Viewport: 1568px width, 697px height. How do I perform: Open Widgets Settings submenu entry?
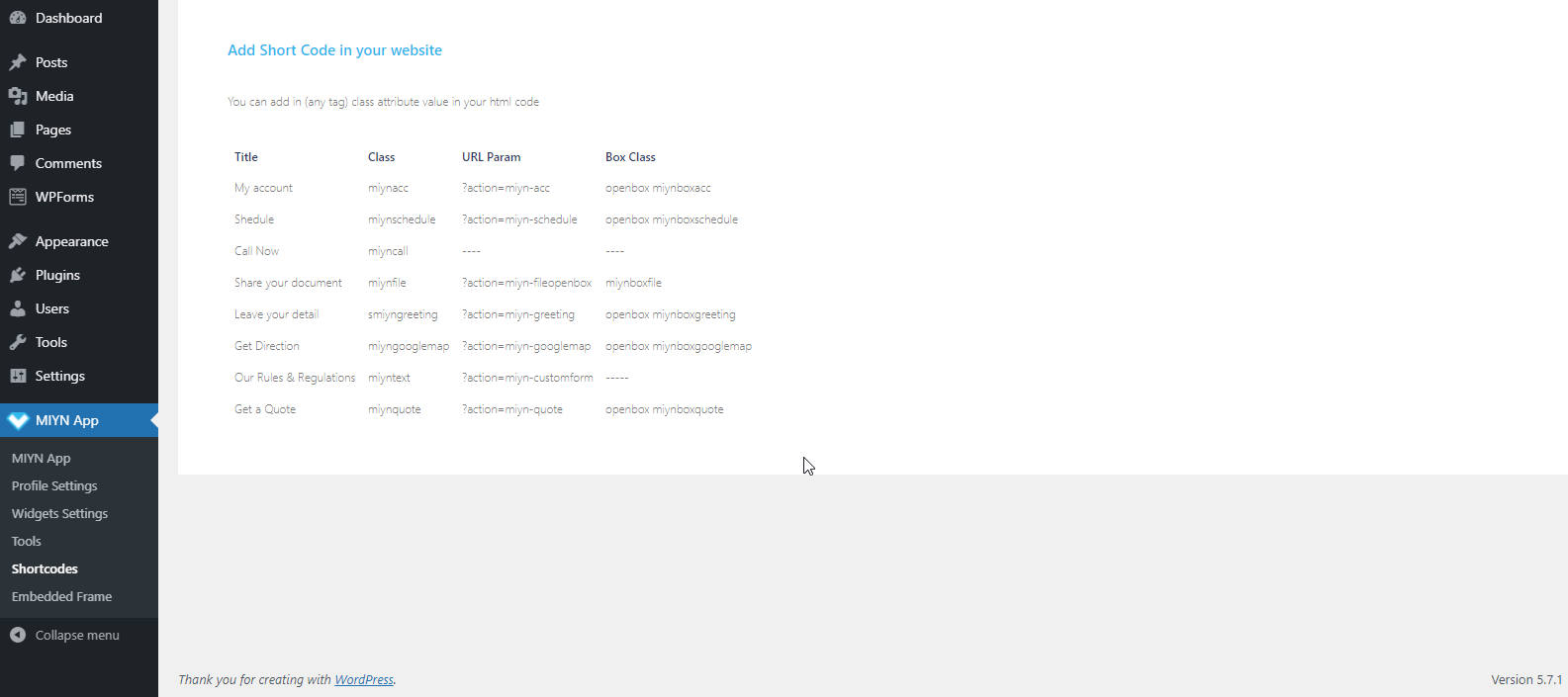tap(59, 514)
